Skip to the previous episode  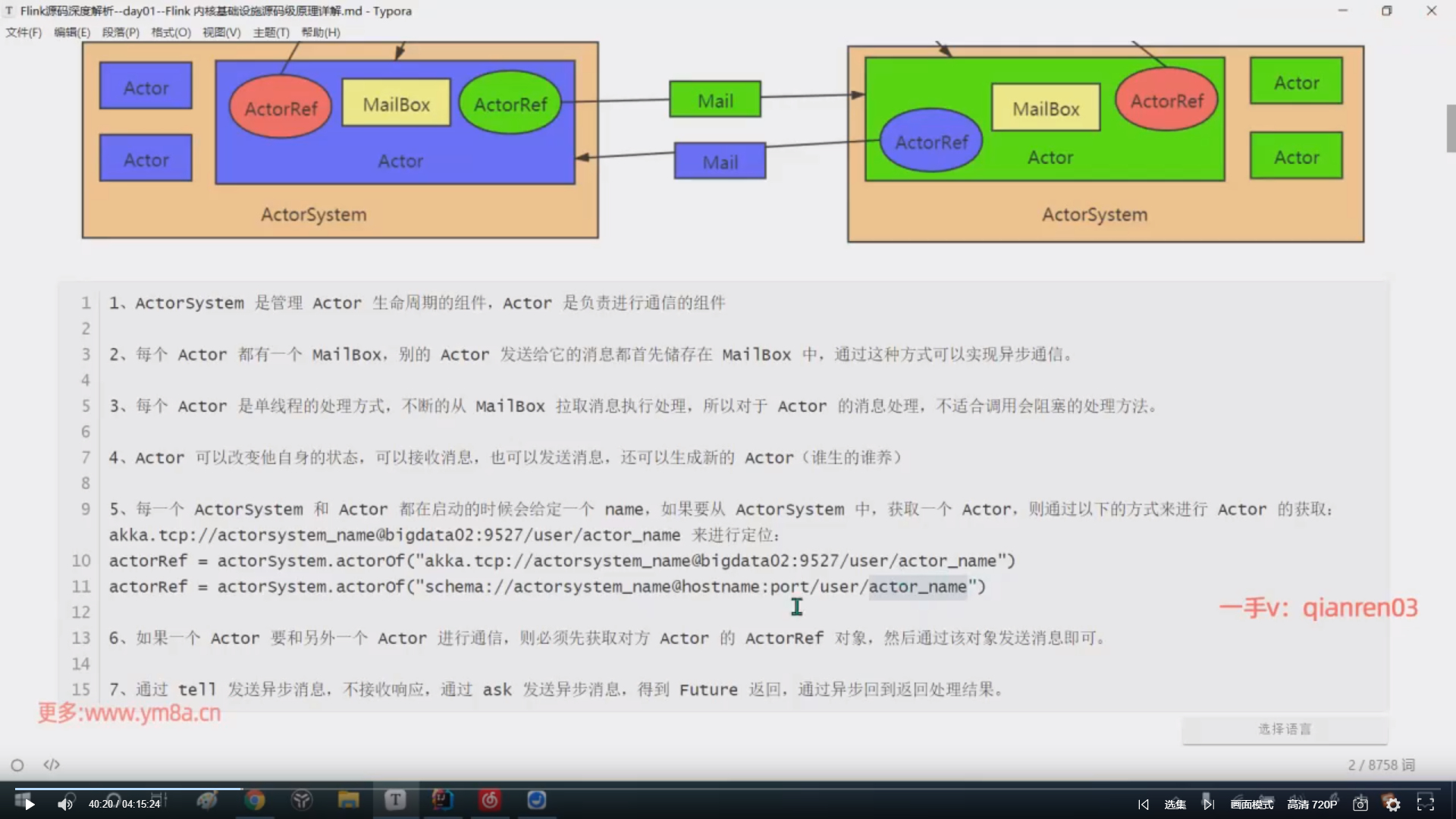tap(1144, 805)
